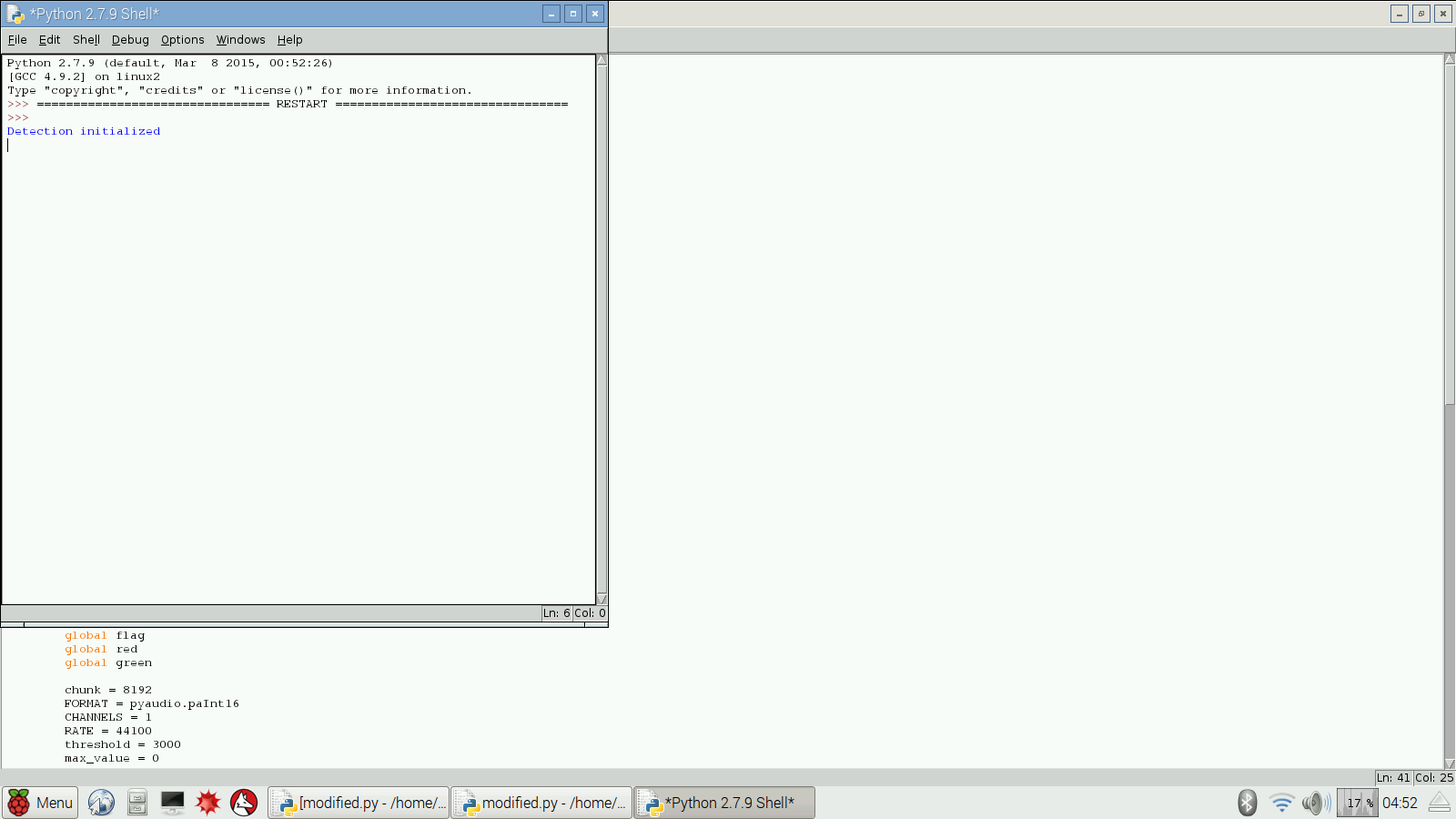The width and height of the screenshot is (1456, 819).
Task: Click the CPU usage monitor showing 17%
Action: tap(1357, 803)
